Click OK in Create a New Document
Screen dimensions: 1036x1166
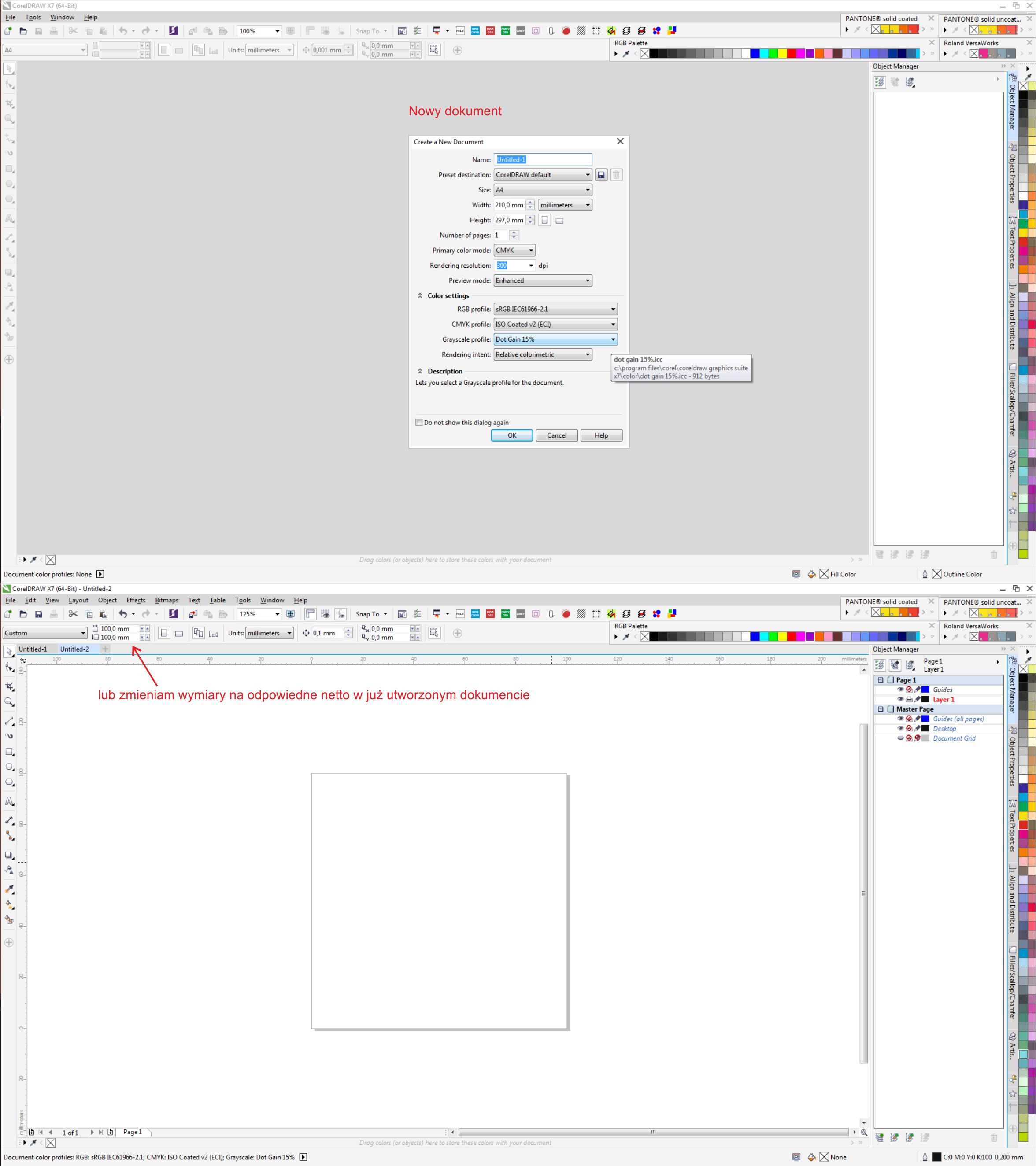coord(512,436)
